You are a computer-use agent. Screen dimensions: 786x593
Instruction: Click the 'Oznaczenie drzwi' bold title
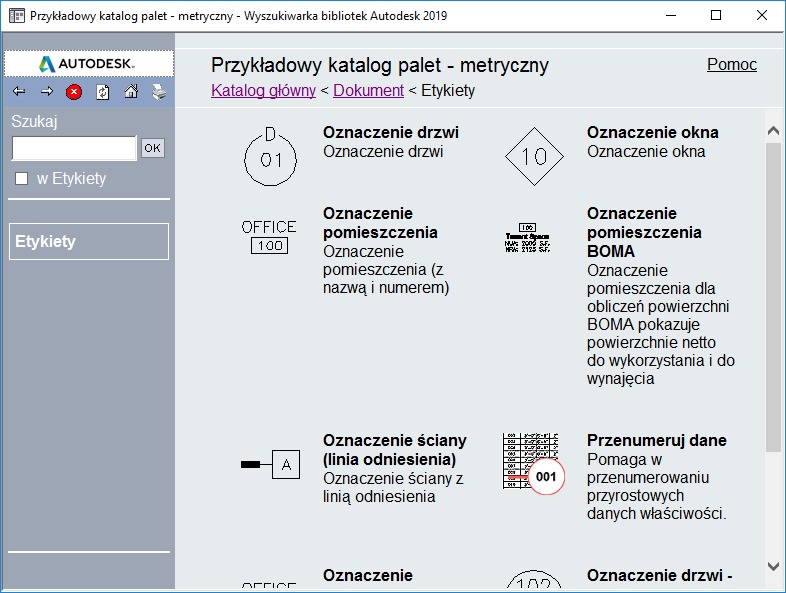coord(391,132)
